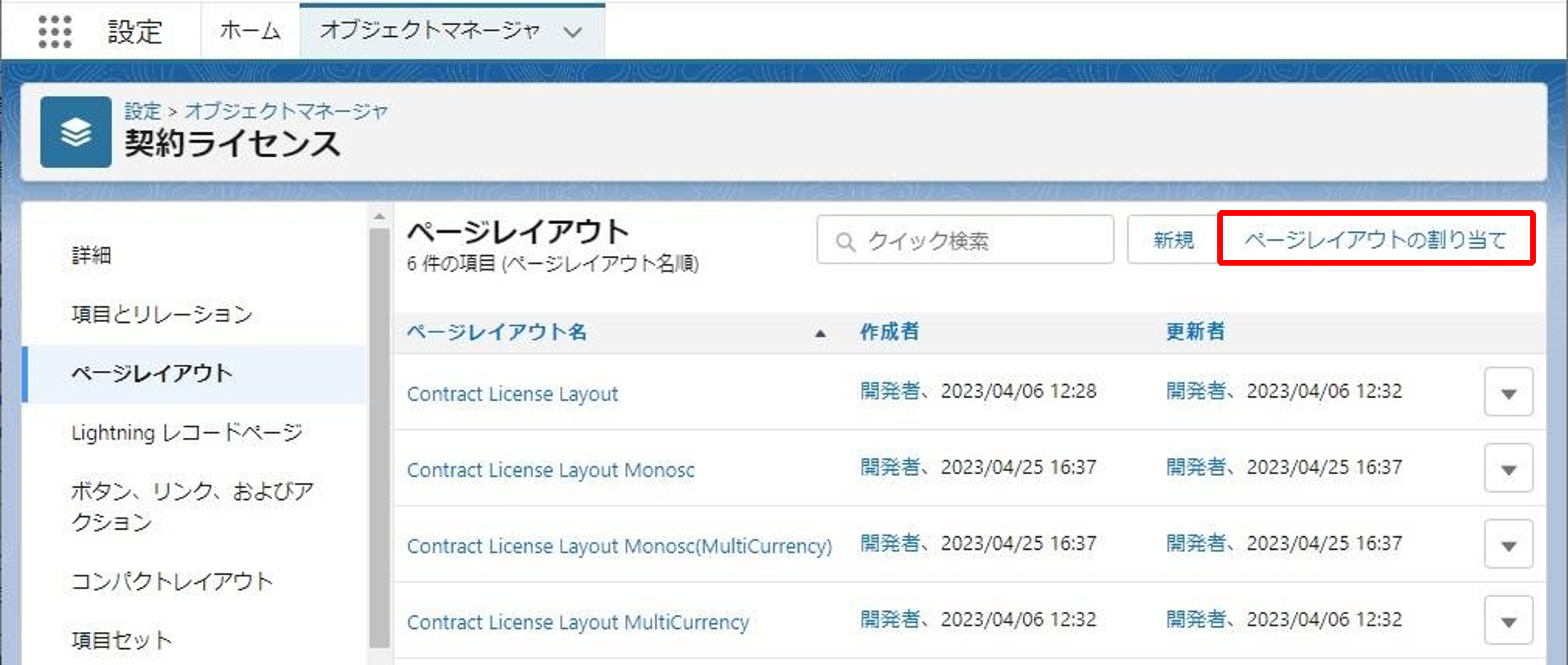The image size is (1568, 665).
Task: Click the 設定 breadcrumb link
Action: point(142,110)
